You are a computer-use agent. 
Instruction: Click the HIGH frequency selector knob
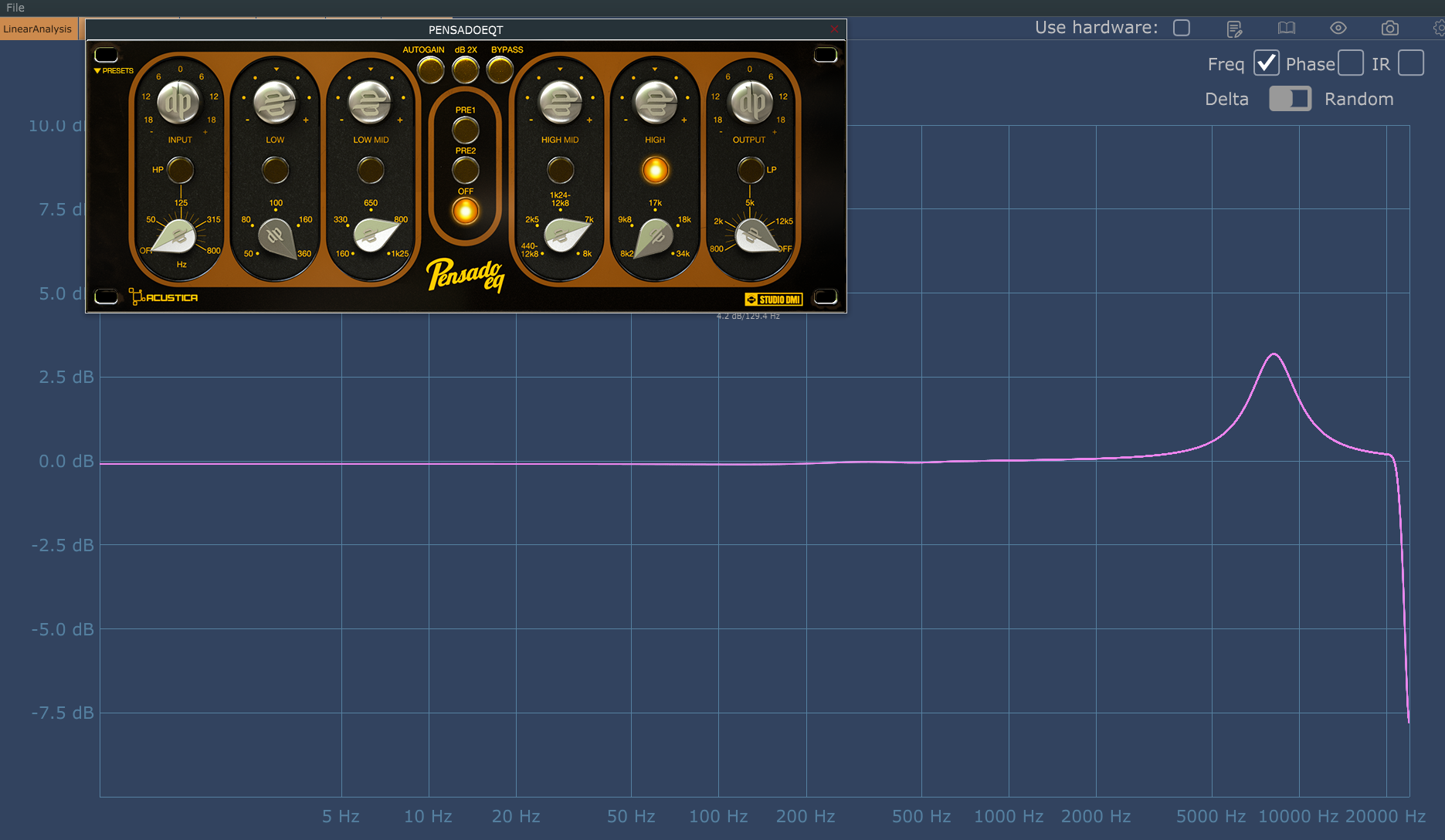(x=653, y=238)
